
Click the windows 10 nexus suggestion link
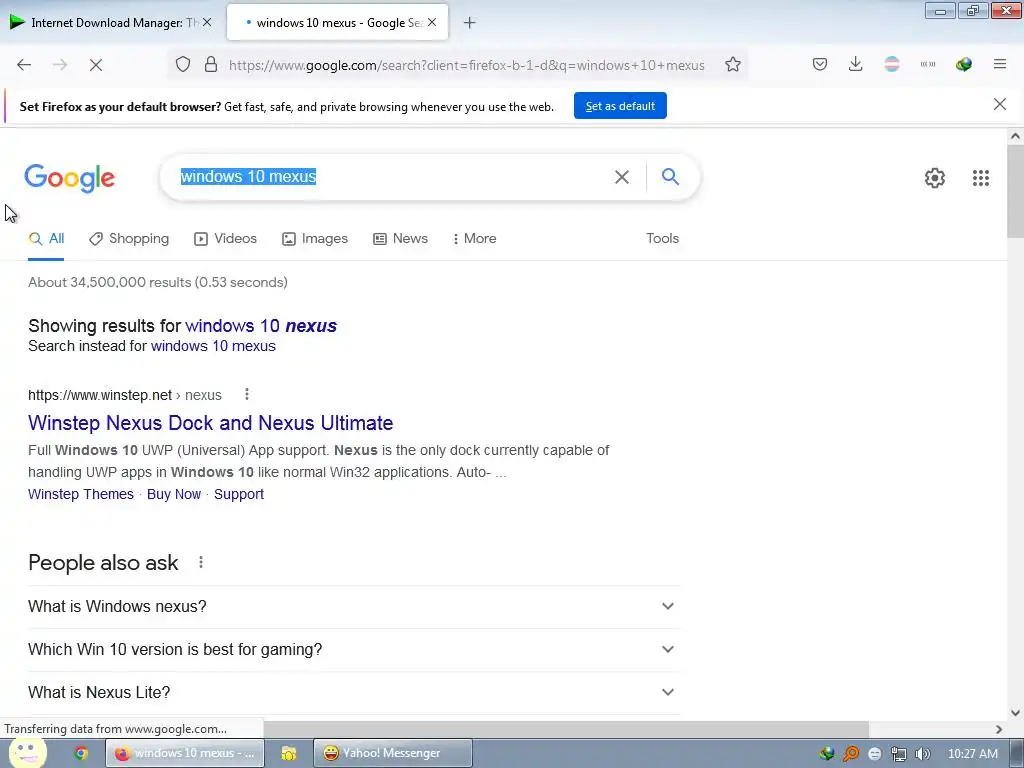[261, 326]
